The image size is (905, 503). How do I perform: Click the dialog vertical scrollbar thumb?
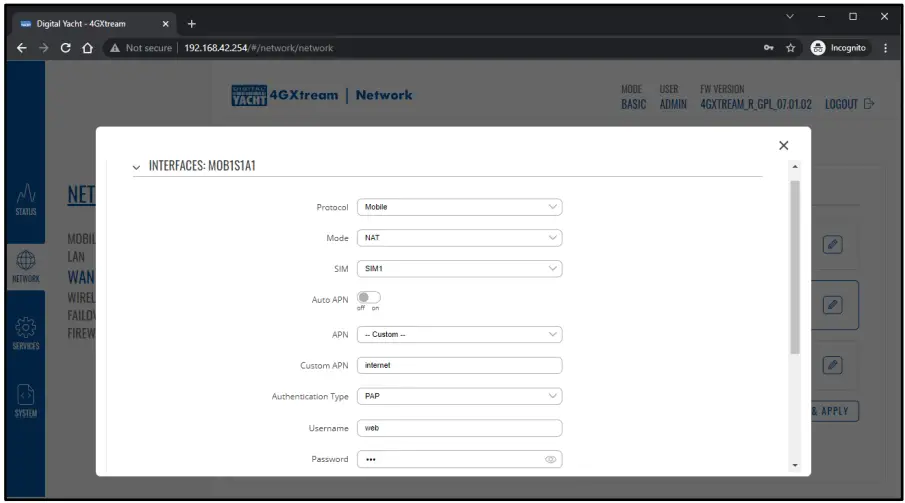(x=795, y=267)
